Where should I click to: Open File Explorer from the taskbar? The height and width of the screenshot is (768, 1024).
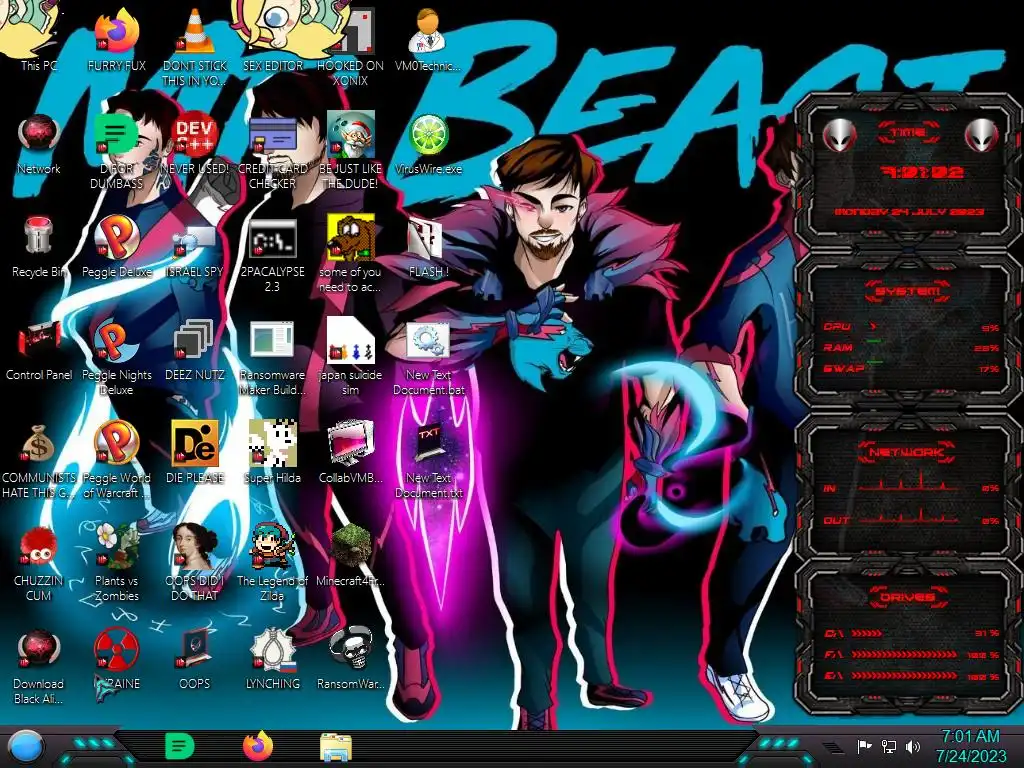tap(336, 747)
